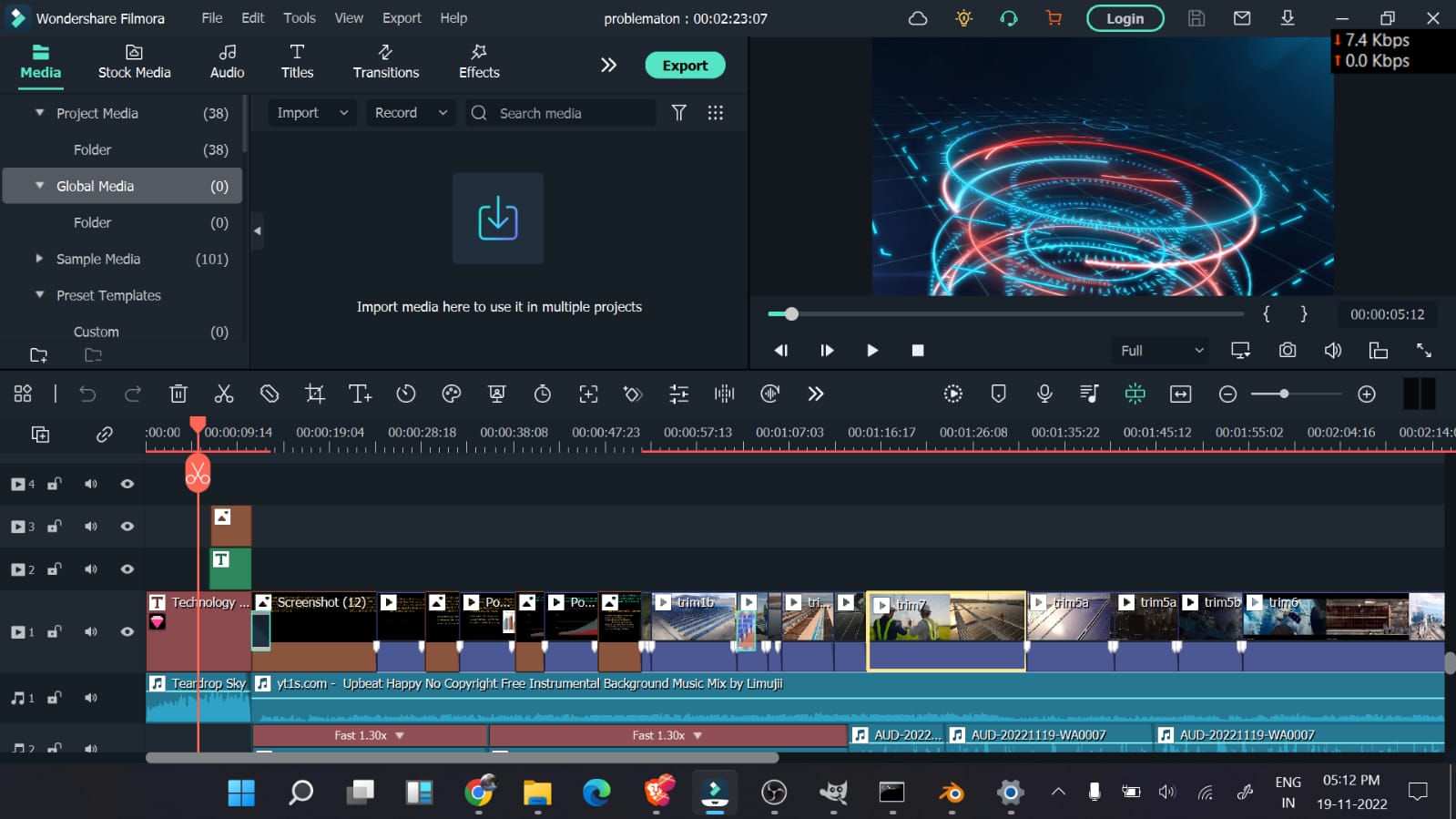Switch media view with the grid dots icon

(x=716, y=113)
